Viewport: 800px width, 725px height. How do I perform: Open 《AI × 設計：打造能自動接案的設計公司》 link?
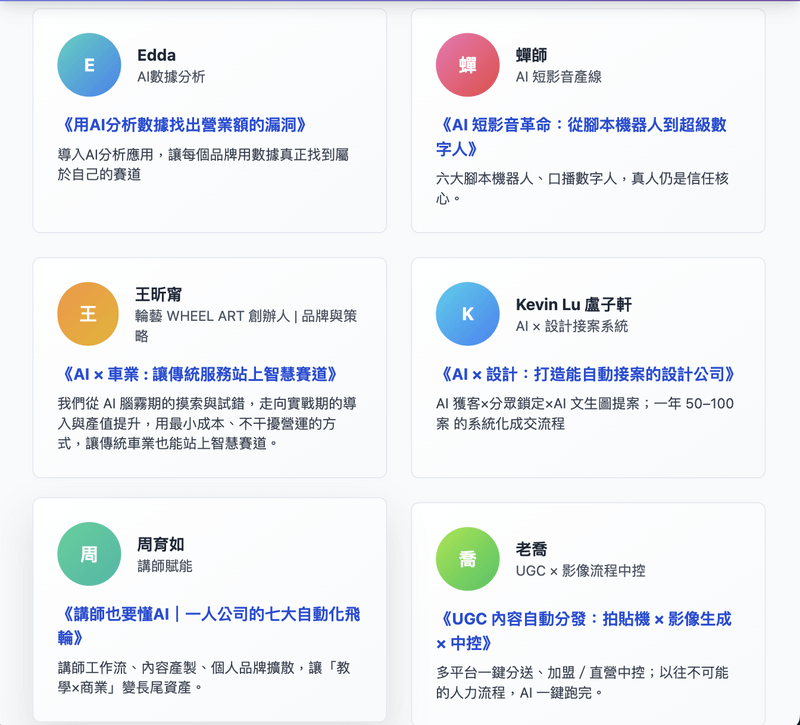tap(588, 374)
